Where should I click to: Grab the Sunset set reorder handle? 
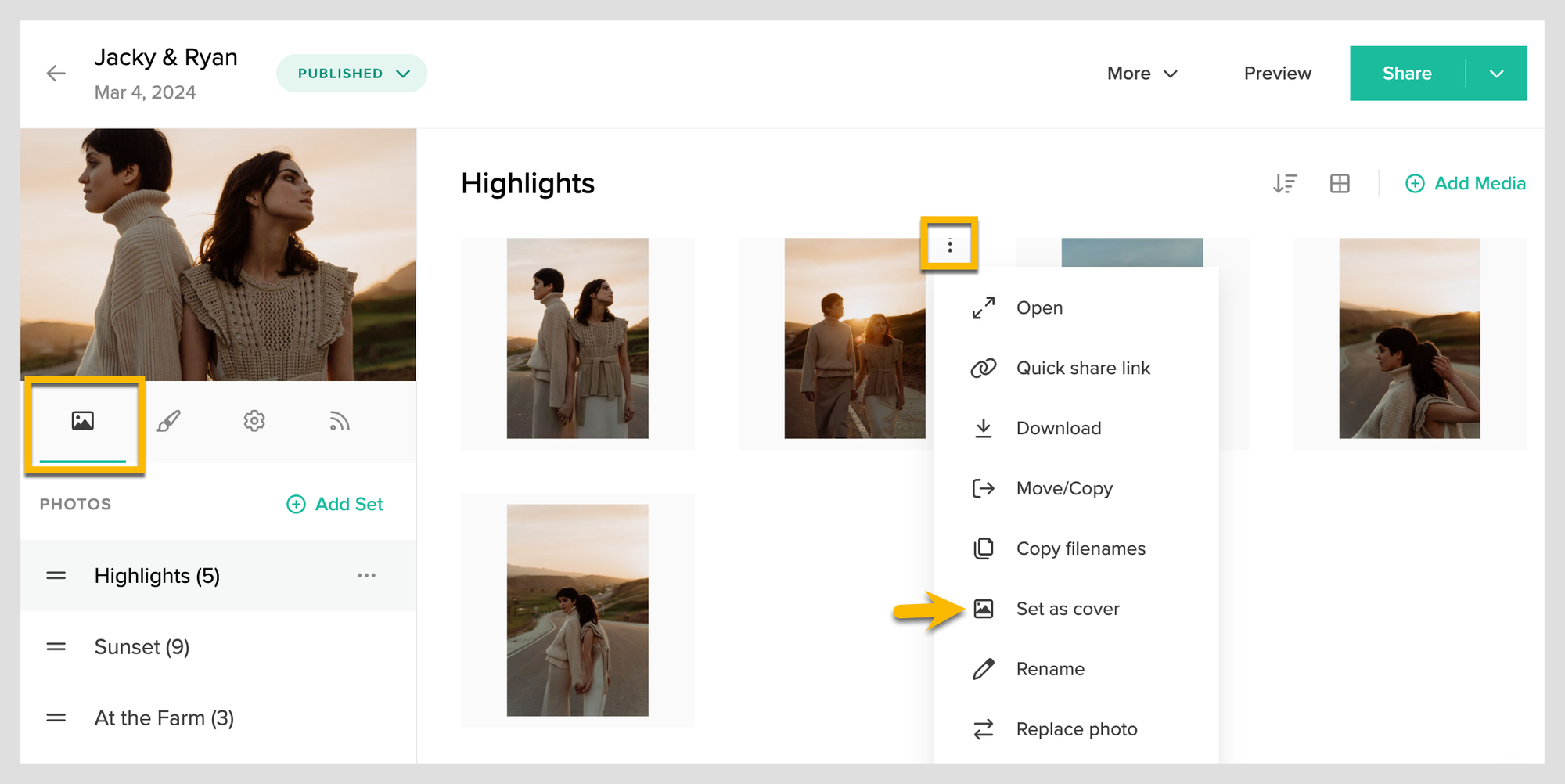point(56,647)
